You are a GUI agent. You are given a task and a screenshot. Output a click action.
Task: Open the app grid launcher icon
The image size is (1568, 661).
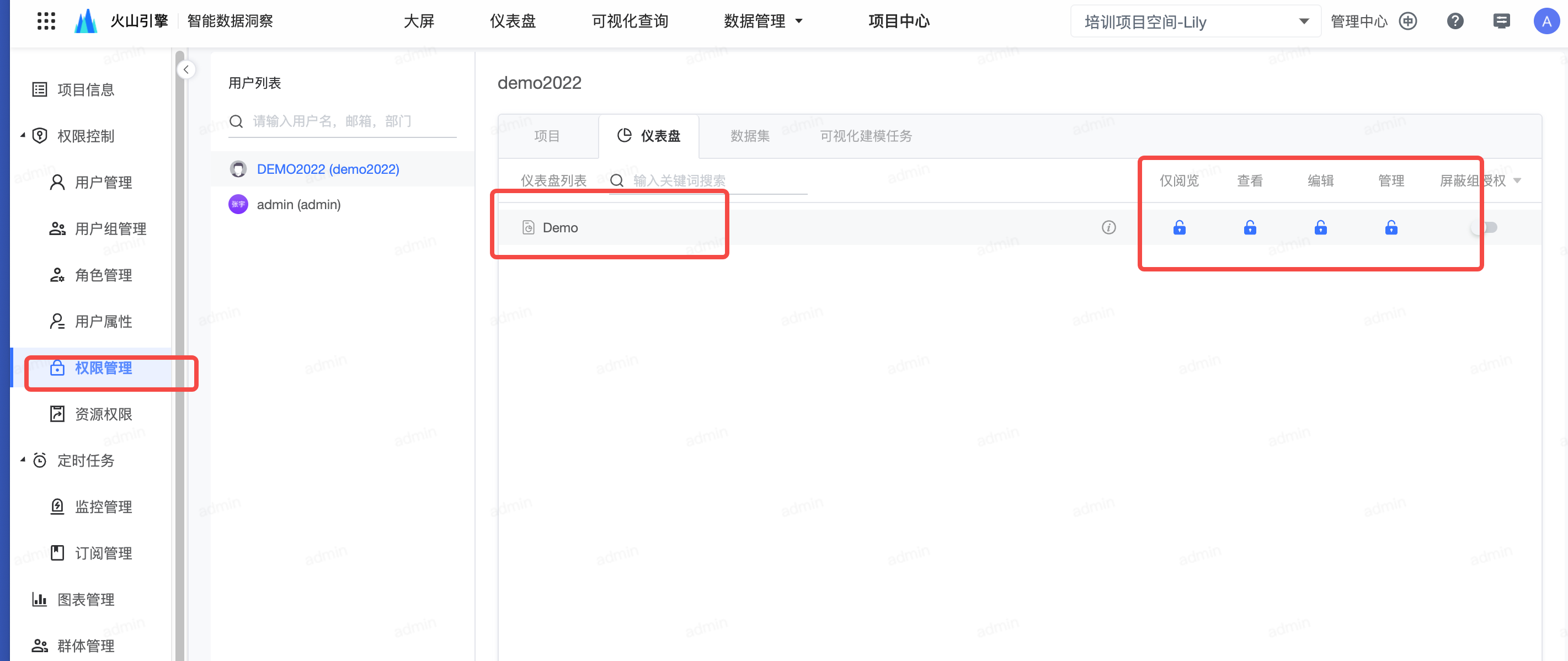46,22
